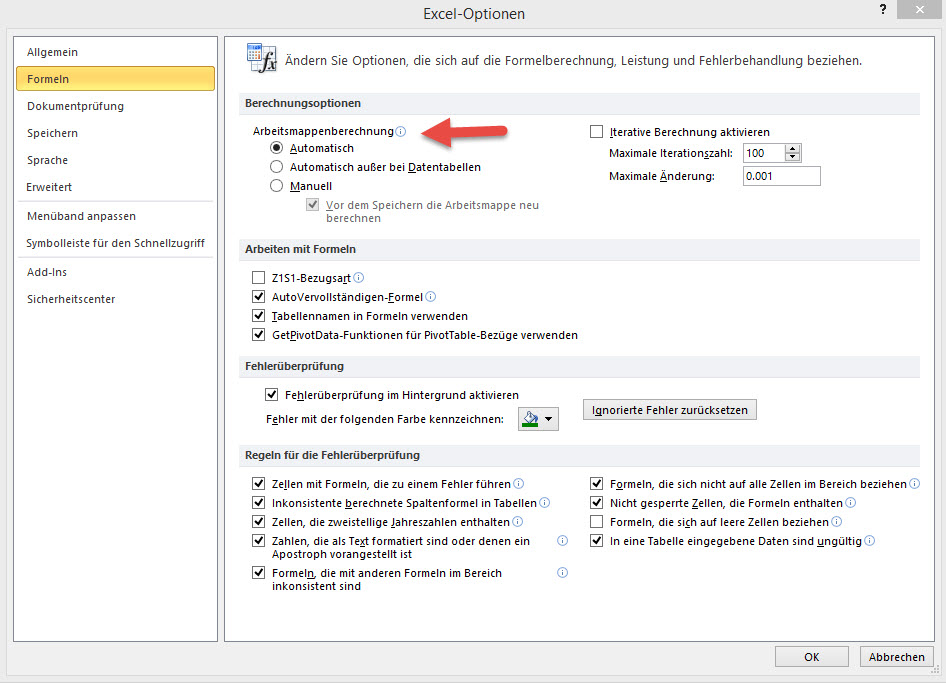946x683 pixels.
Task: Open Symbolleiste für den Schnellzugriff category
Action: (115, 243)
